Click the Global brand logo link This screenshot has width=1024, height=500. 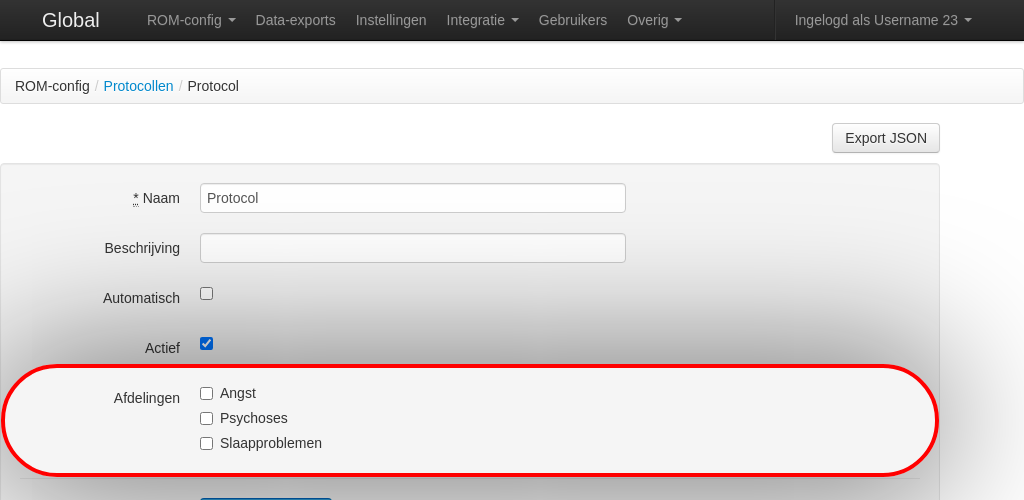coord(70,20)
